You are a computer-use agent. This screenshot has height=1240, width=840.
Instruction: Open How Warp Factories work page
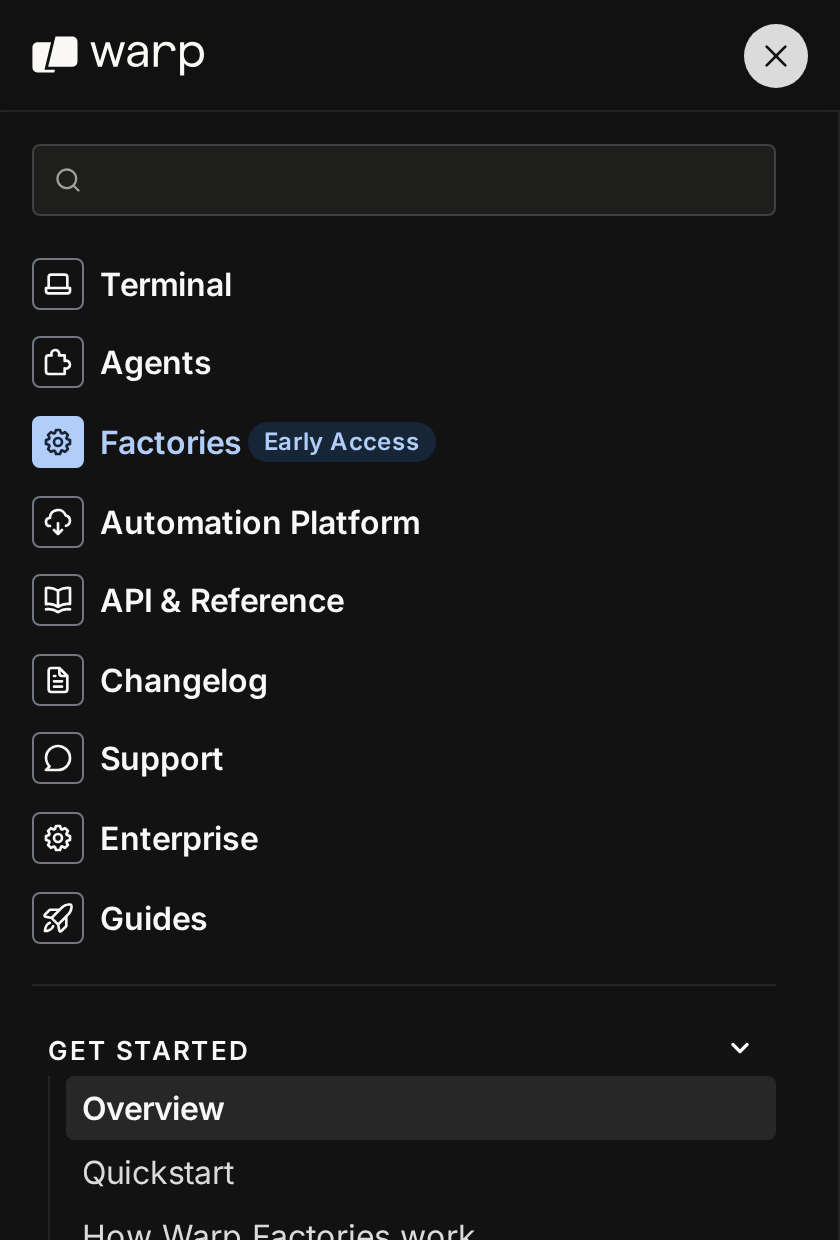click(x=278, y=1230)
